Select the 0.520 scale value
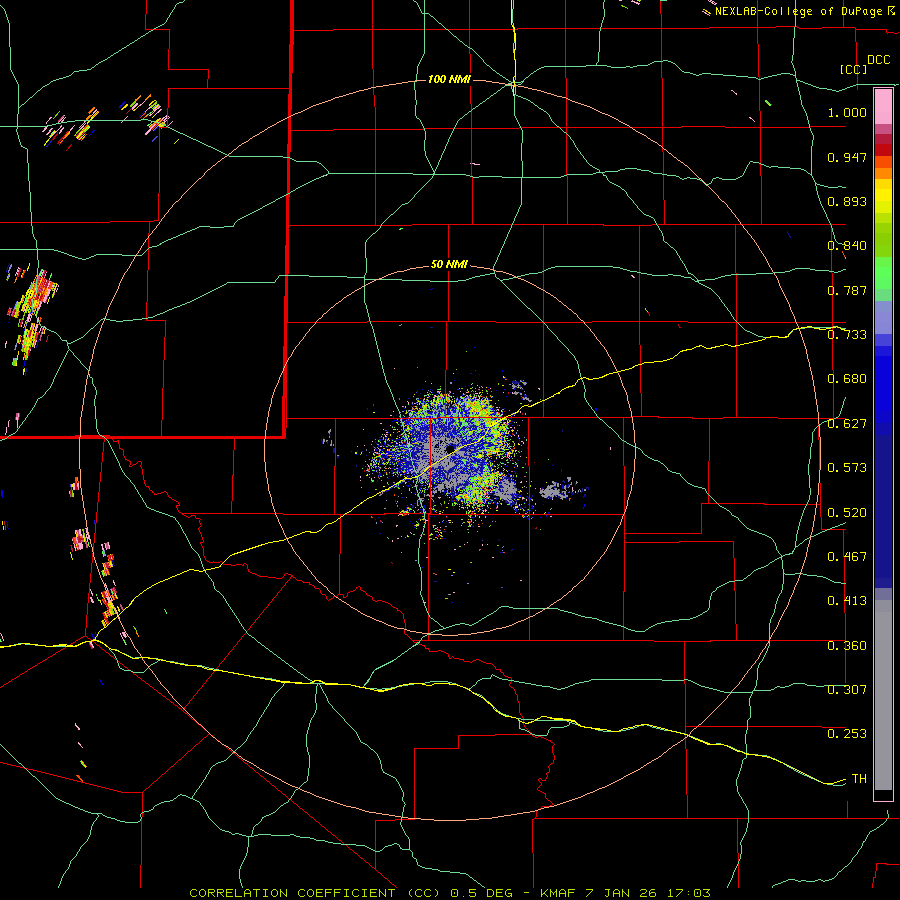The height and width of the screenshot is (900, 900). [x=847, y=513]
